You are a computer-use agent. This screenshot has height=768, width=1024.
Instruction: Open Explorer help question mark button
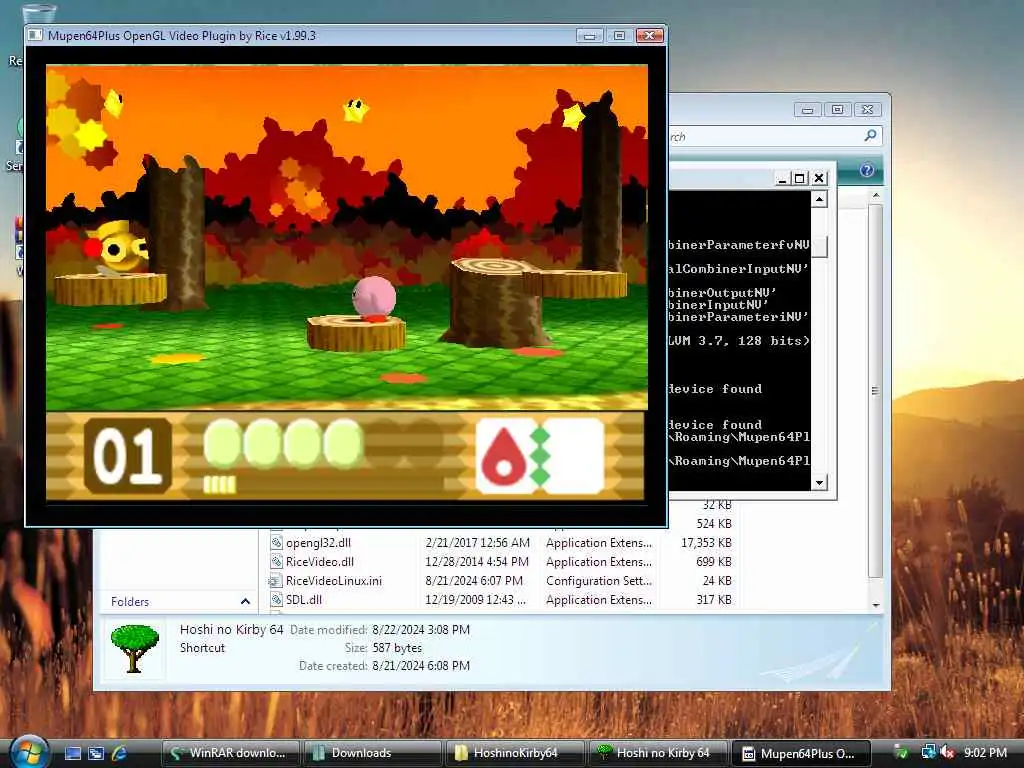pos(867,170)
